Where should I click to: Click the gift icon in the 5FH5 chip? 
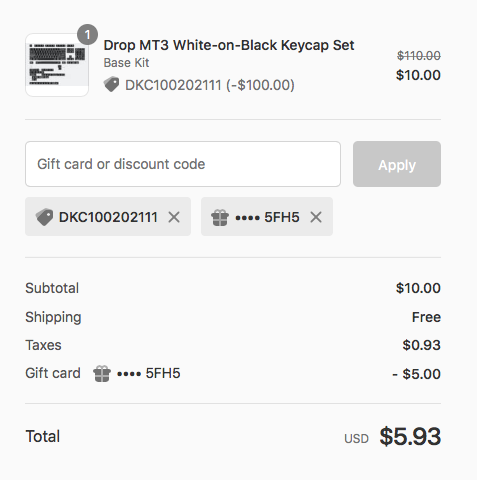pos(220,218)
